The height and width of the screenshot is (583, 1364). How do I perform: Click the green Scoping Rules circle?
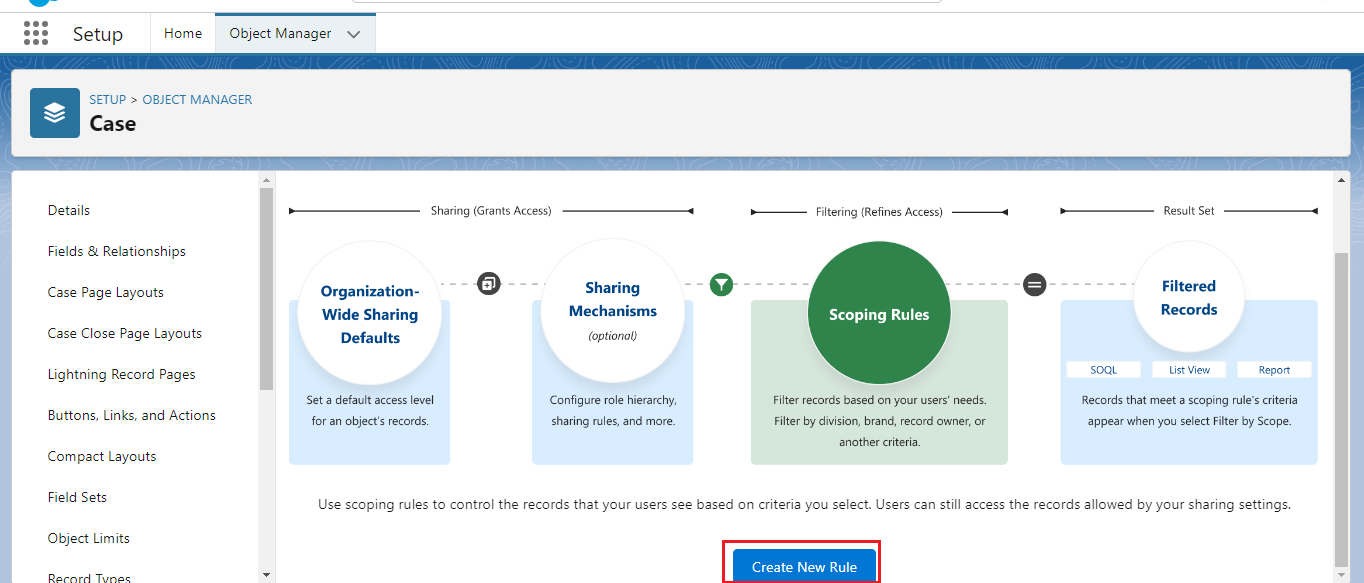(x=878, y=312)
